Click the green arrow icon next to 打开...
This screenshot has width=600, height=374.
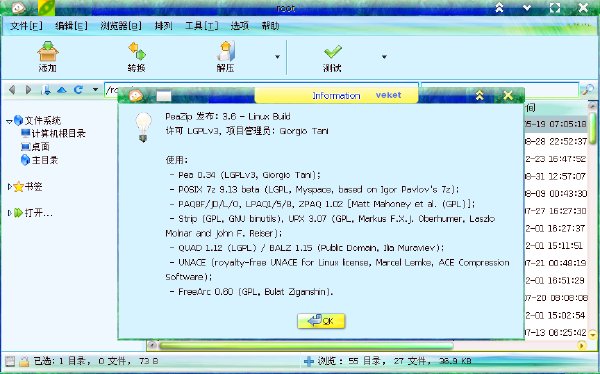18,213
